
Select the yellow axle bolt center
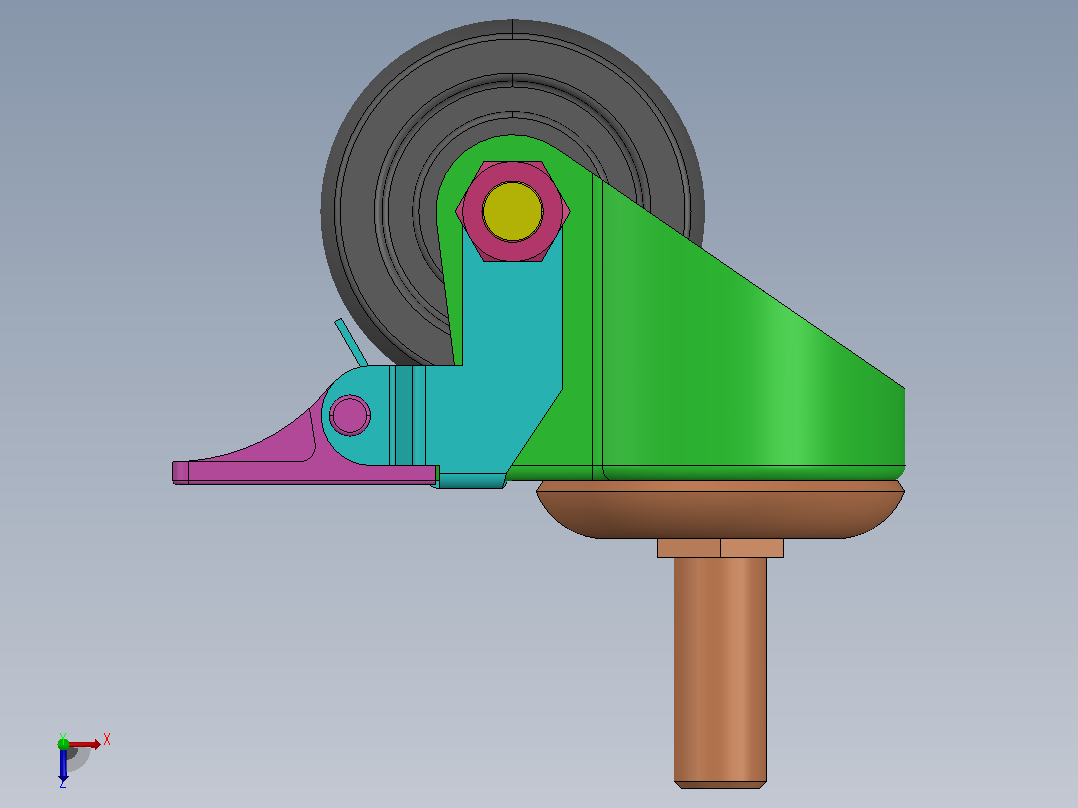pyautogui.click(x=512, y=211)
